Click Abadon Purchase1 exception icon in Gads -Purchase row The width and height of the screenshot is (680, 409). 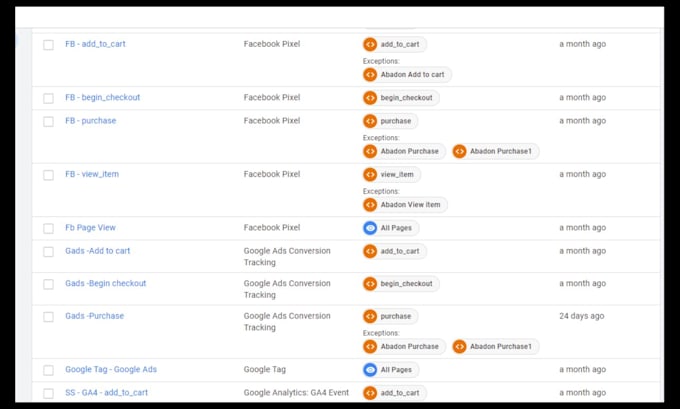pyautogui.click(x=459, y=347)
